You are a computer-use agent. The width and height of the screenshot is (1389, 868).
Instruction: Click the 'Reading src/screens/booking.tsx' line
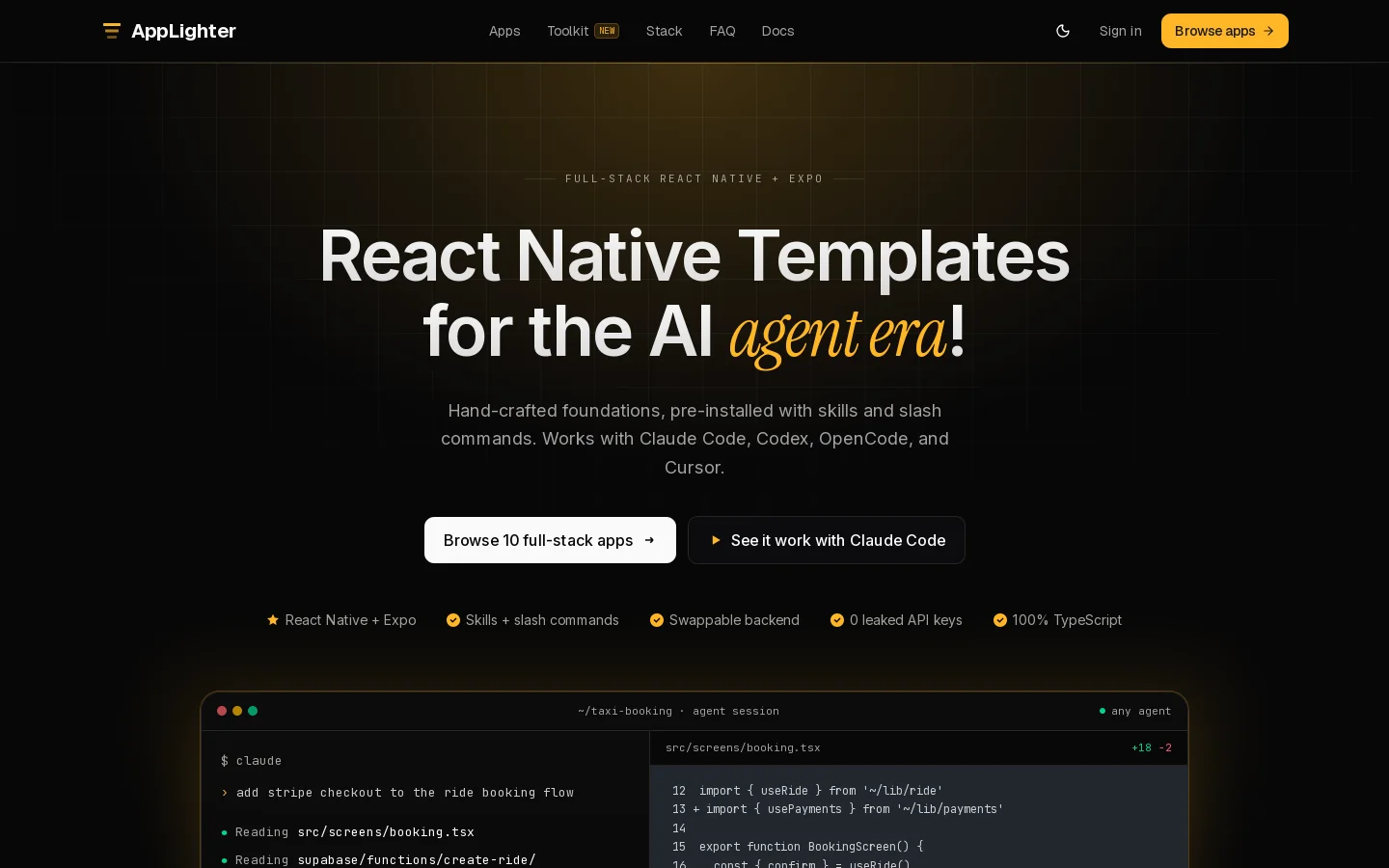tap(355, 832)
